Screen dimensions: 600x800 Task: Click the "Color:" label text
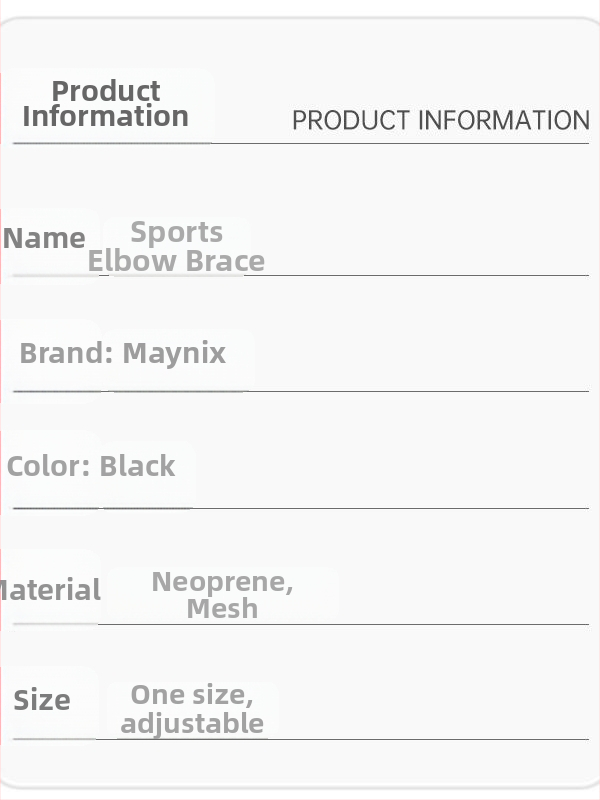click(x=49, y=466)
